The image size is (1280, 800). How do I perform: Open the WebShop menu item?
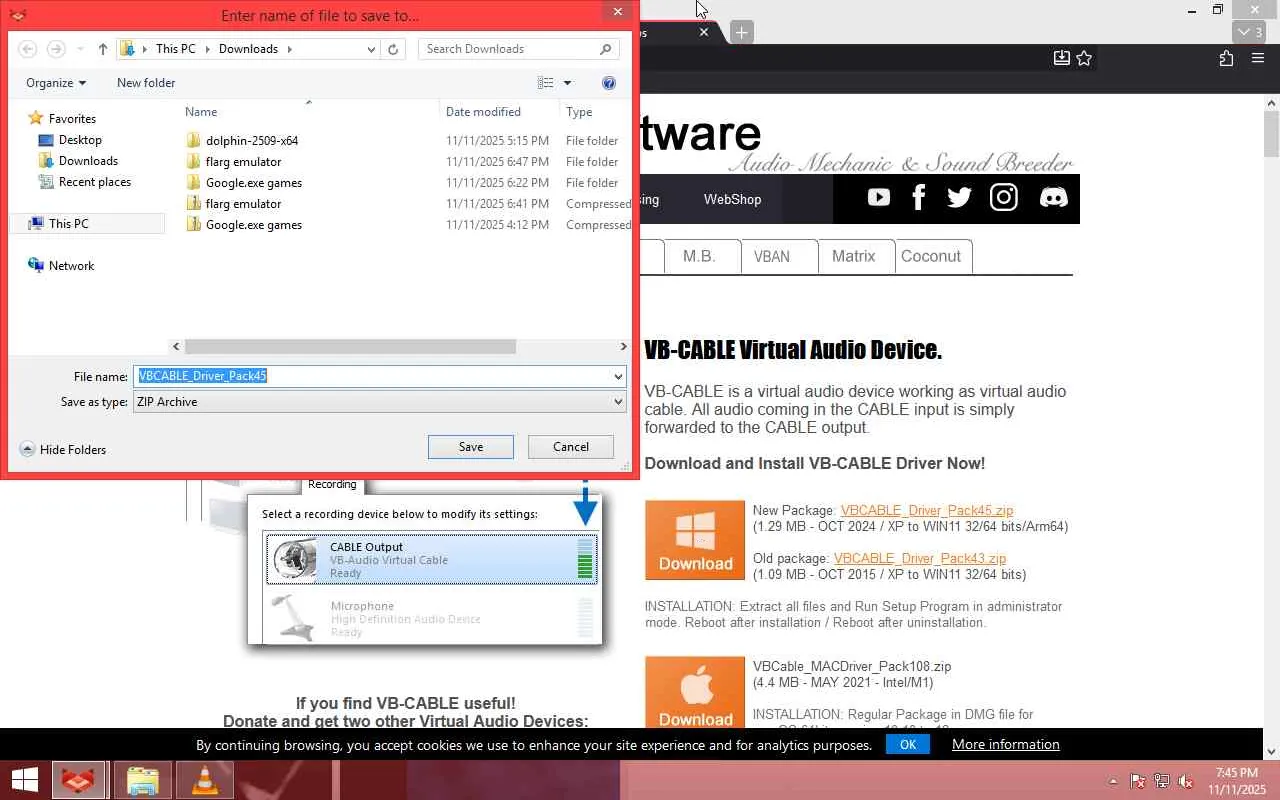732,199
